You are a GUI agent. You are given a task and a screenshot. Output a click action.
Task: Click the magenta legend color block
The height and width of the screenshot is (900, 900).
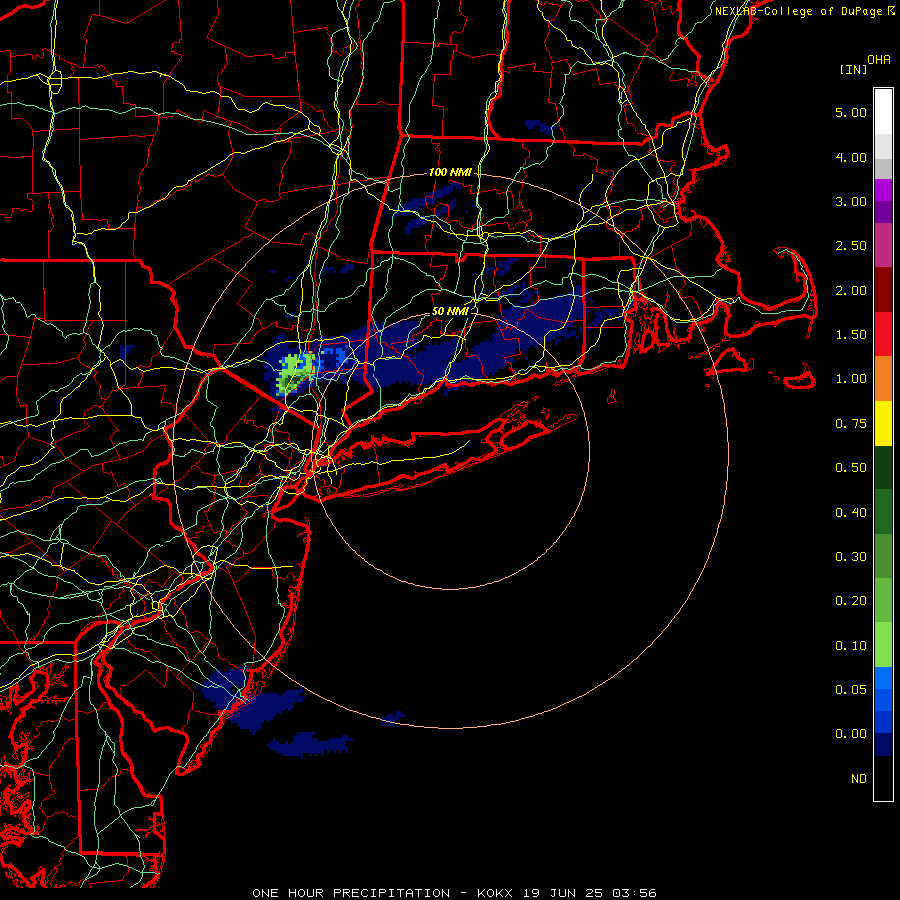883,190
